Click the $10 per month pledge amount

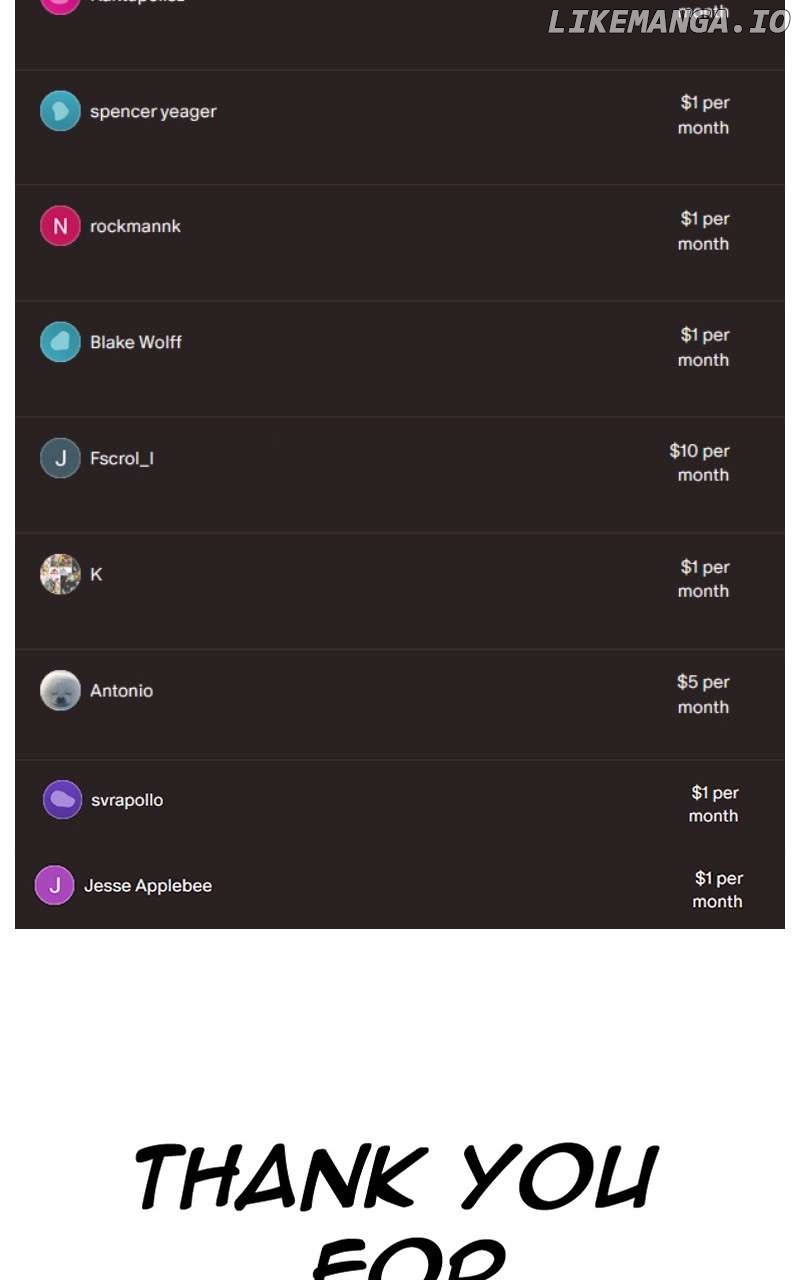point(700,463)
